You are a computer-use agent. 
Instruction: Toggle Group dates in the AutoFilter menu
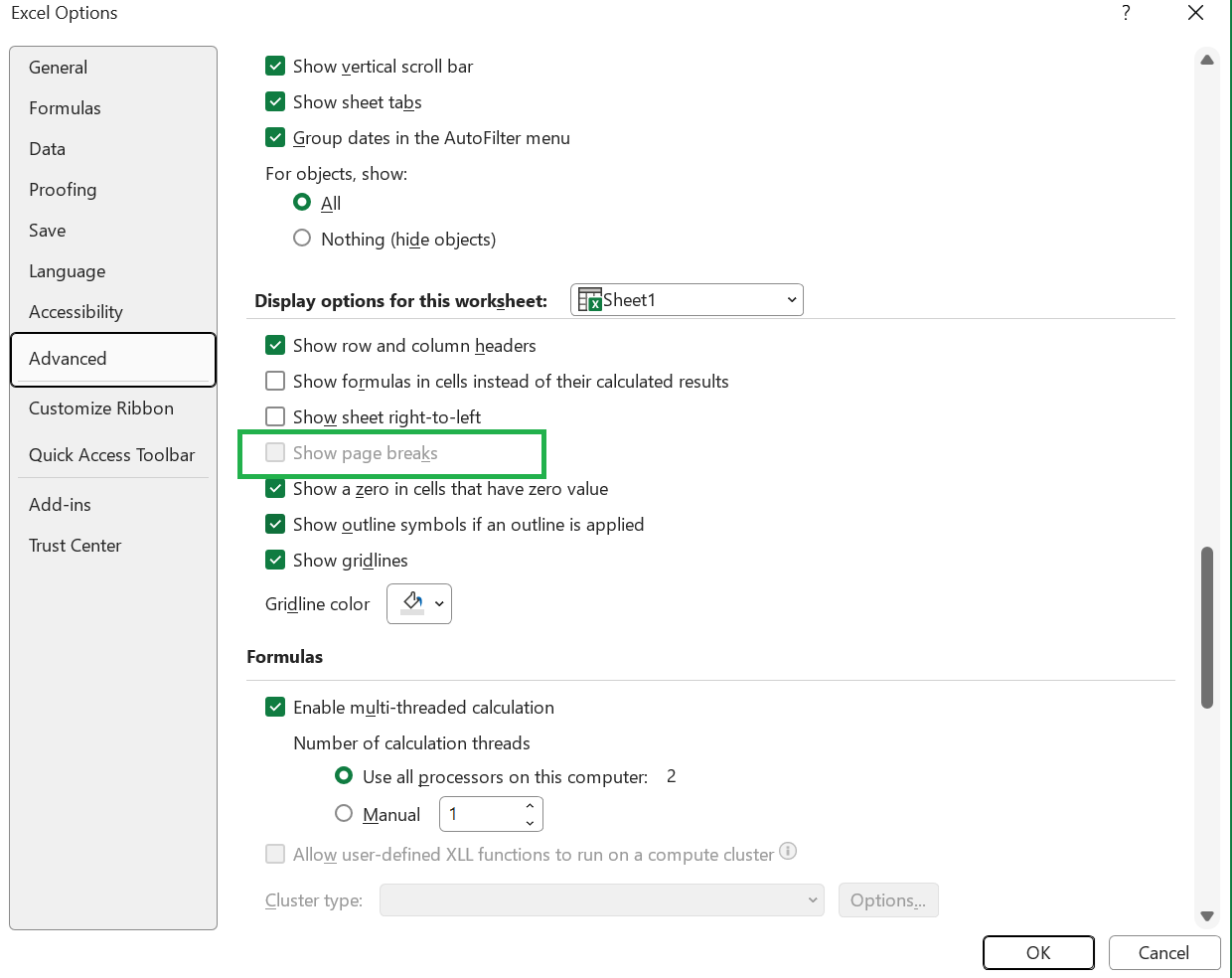275,138
